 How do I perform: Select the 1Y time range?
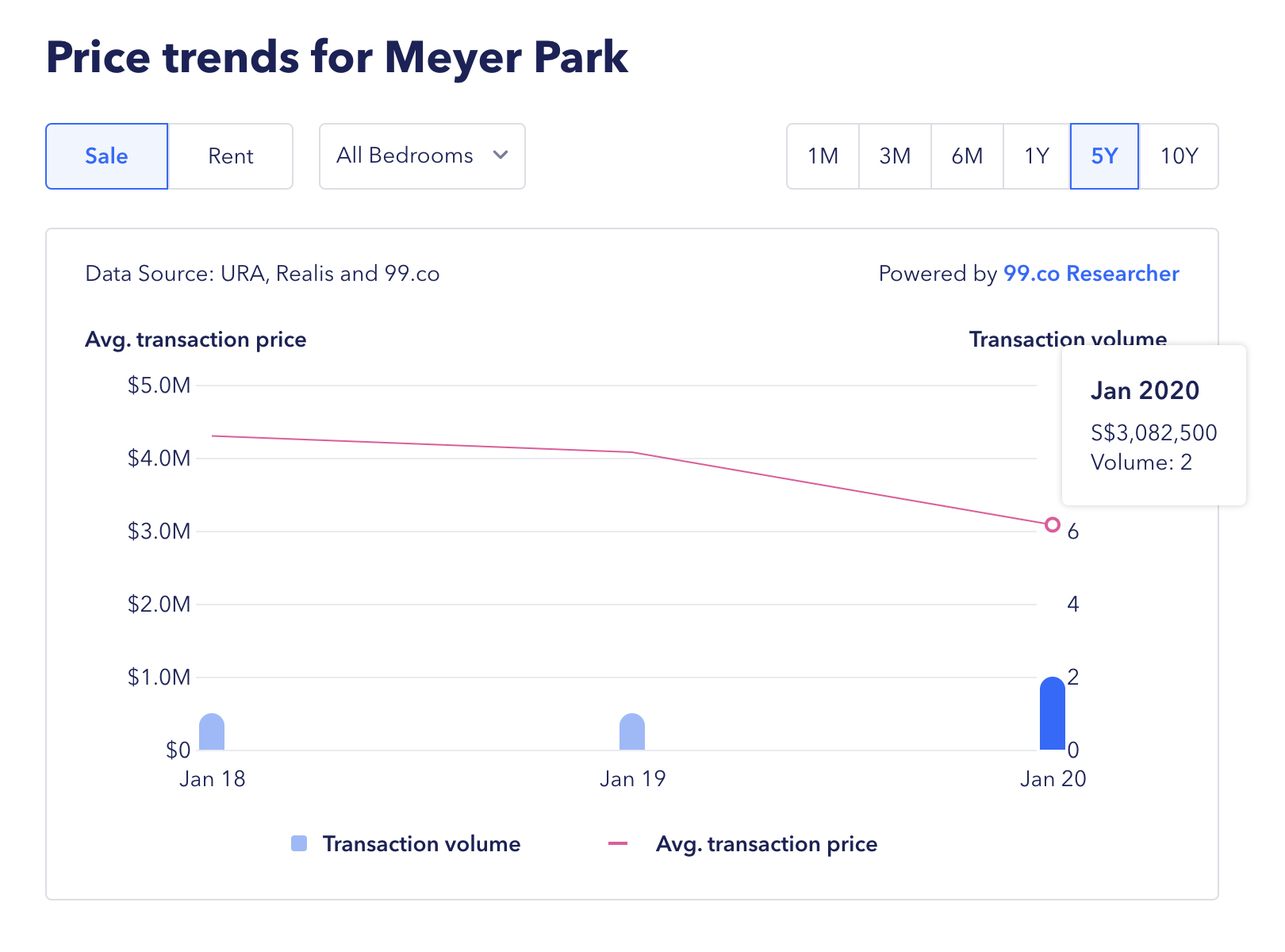(x=1037, y=156)
